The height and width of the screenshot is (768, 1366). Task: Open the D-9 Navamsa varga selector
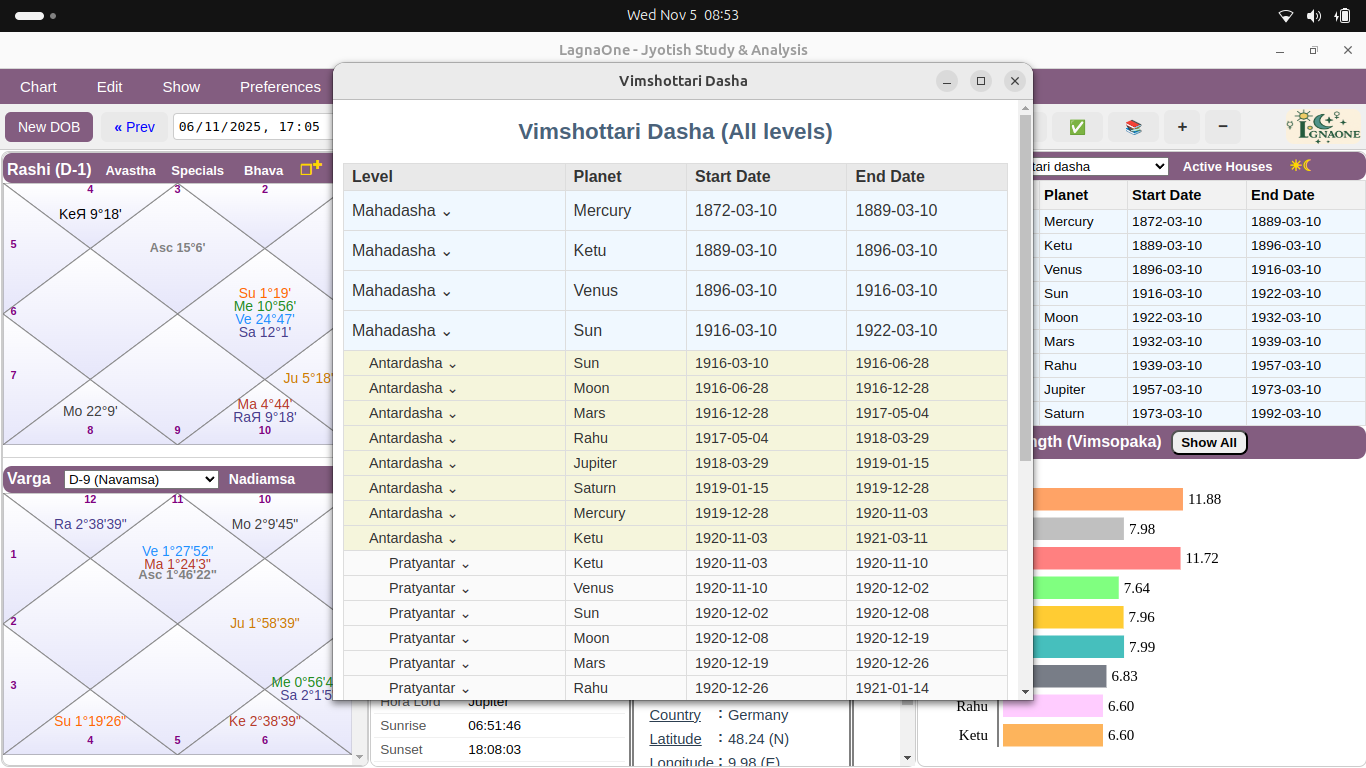(140, 479)
